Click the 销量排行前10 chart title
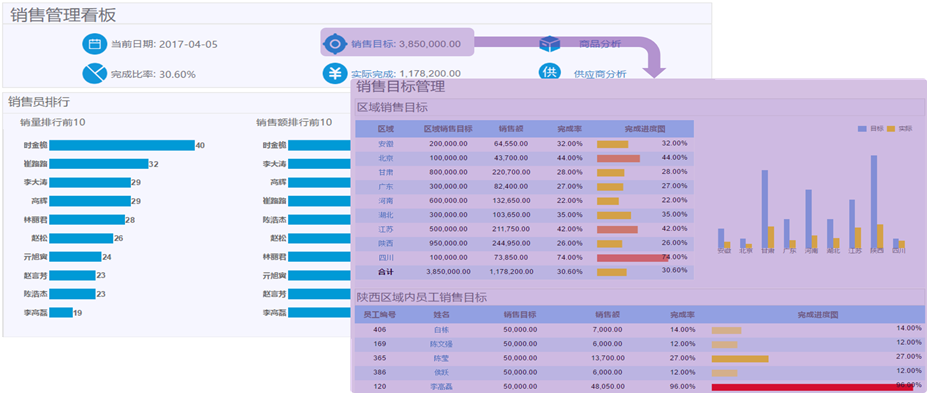The width and height of the screenshot is (927, 393). (x=53, y=122)
